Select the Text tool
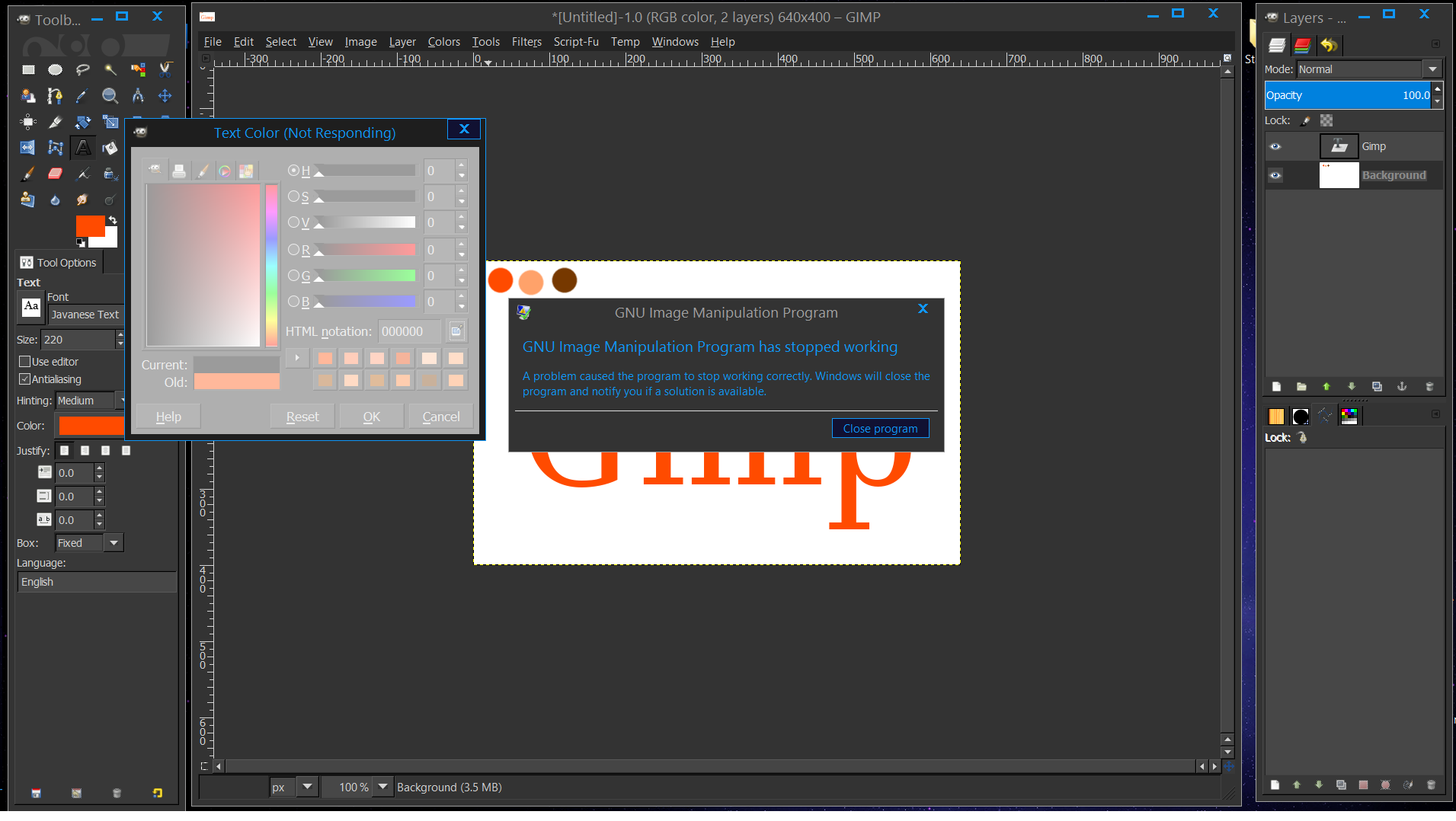1456x821 pixels. pos(83,148)
